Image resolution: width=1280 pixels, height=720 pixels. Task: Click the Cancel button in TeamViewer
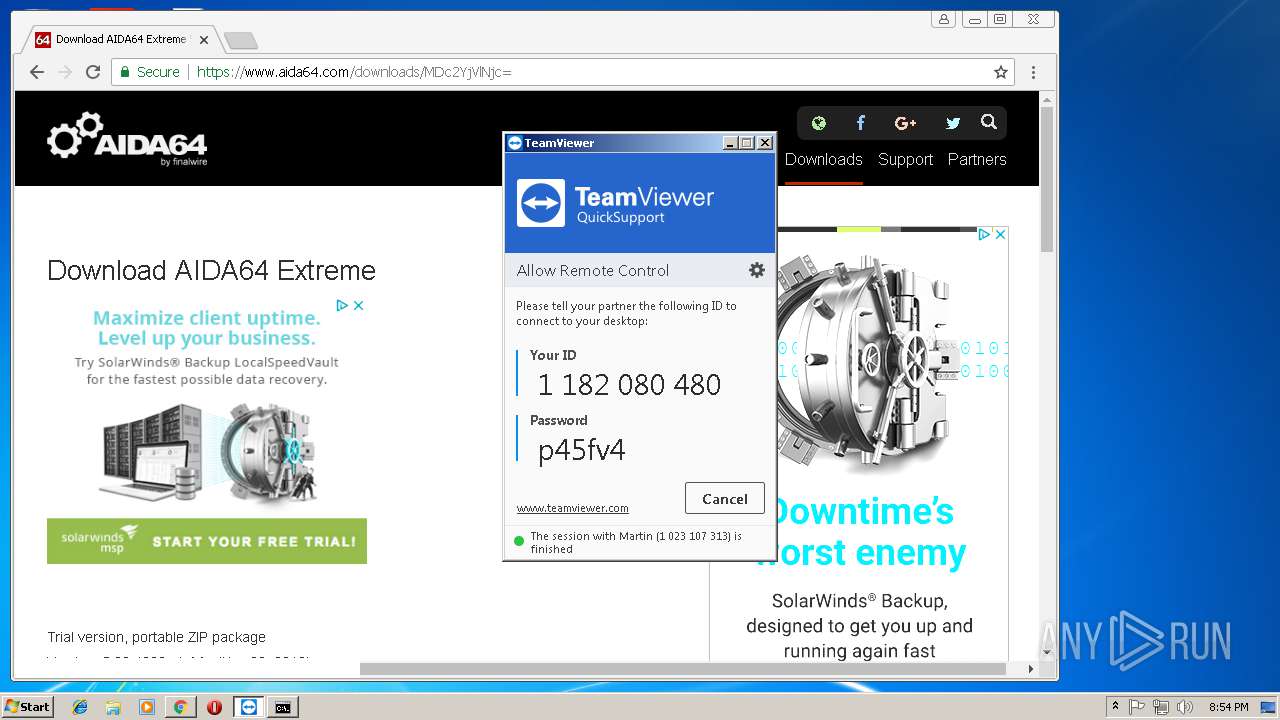725,499
